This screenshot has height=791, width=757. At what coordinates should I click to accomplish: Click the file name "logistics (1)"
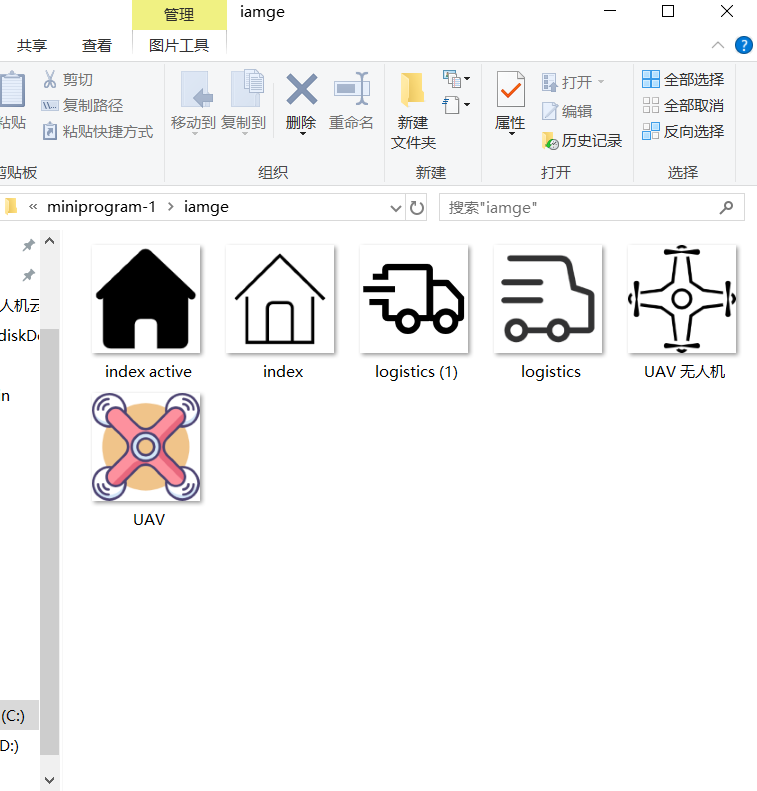(416, 372)
